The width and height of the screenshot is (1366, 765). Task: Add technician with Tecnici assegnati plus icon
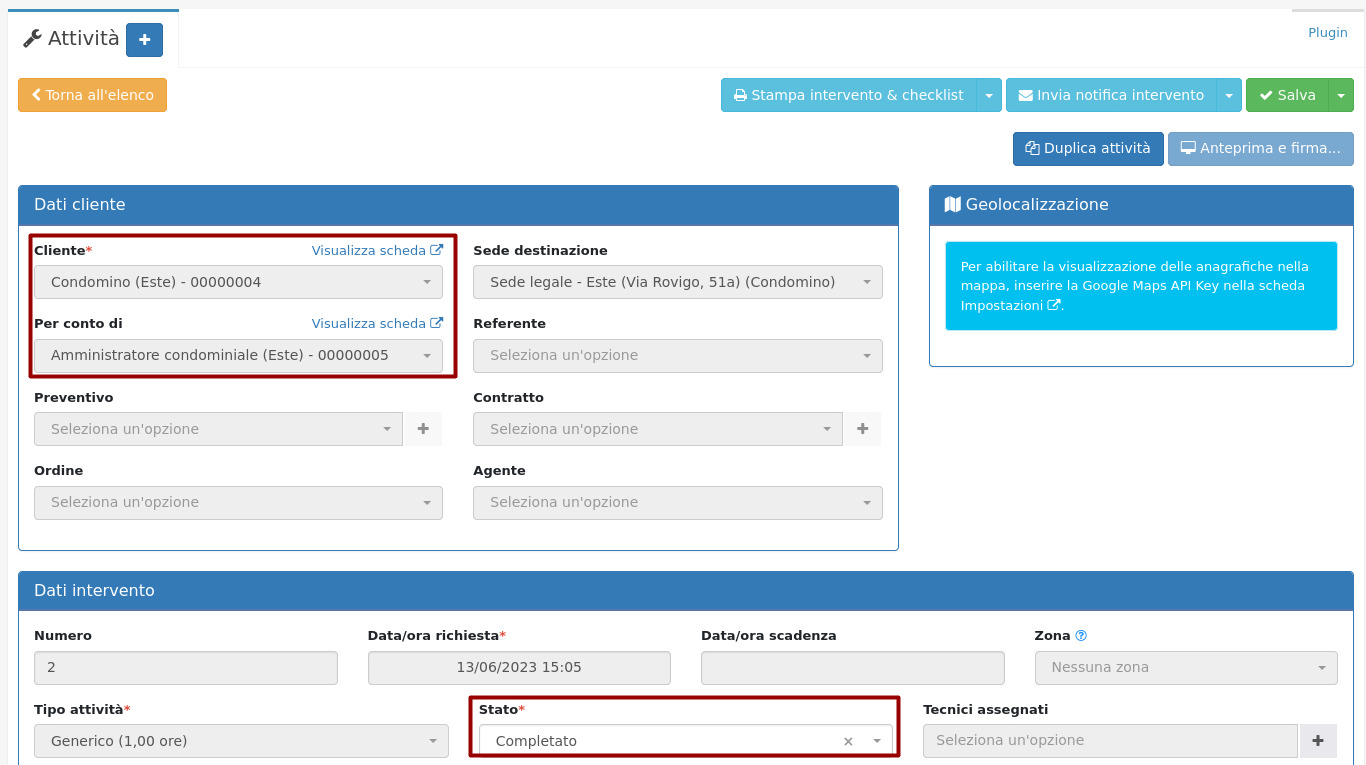1317,741
